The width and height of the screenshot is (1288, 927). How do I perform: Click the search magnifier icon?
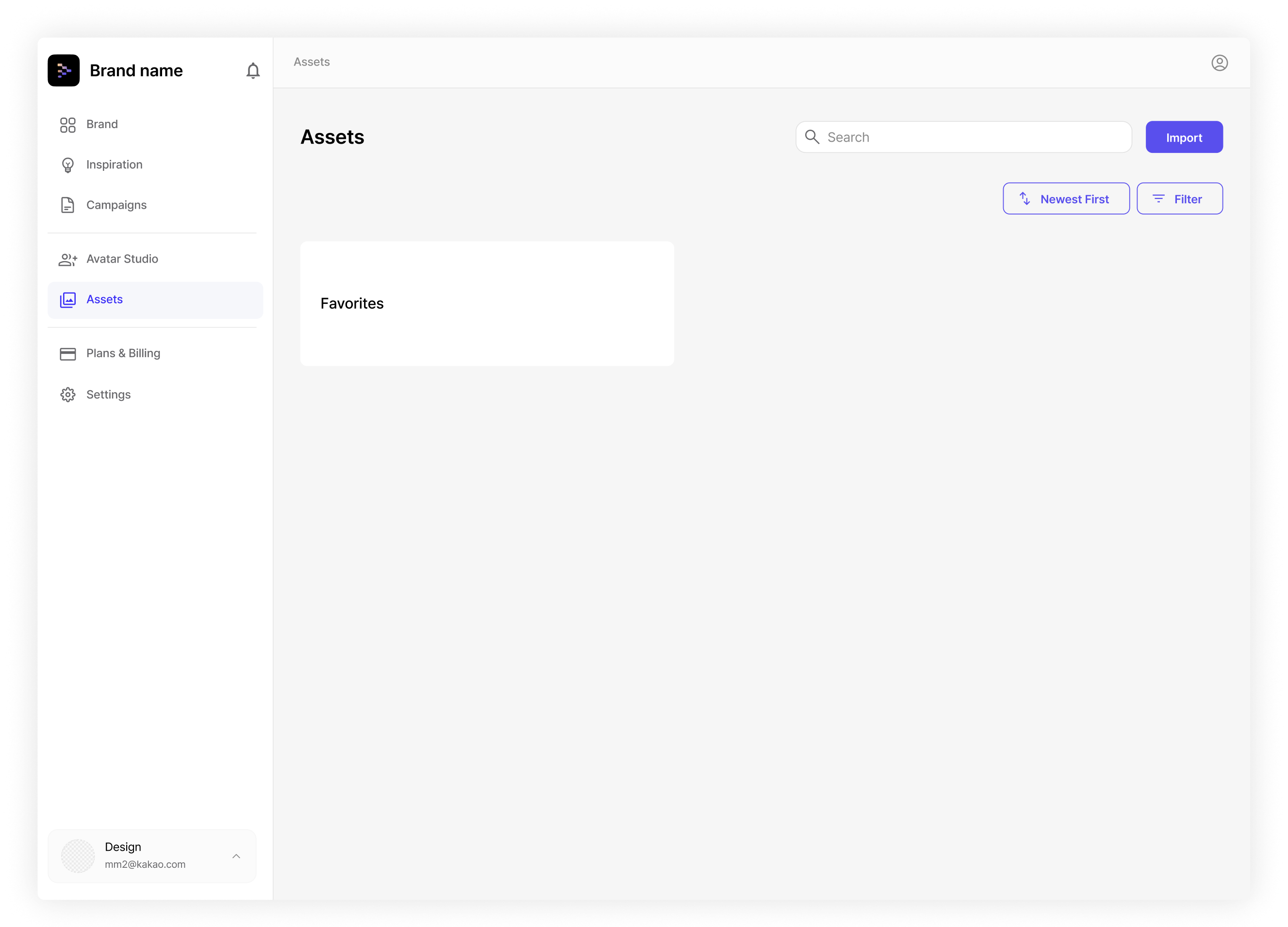(x=812, y=137)
